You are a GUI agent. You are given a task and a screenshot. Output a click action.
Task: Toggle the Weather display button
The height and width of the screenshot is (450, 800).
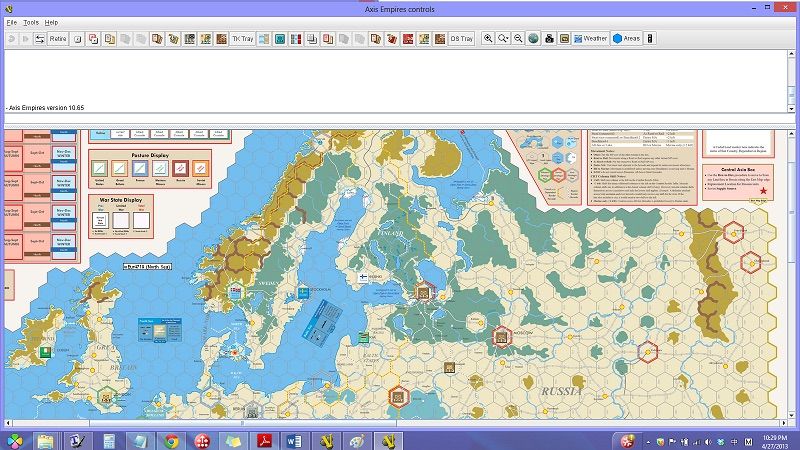click(x=590, y=39)
